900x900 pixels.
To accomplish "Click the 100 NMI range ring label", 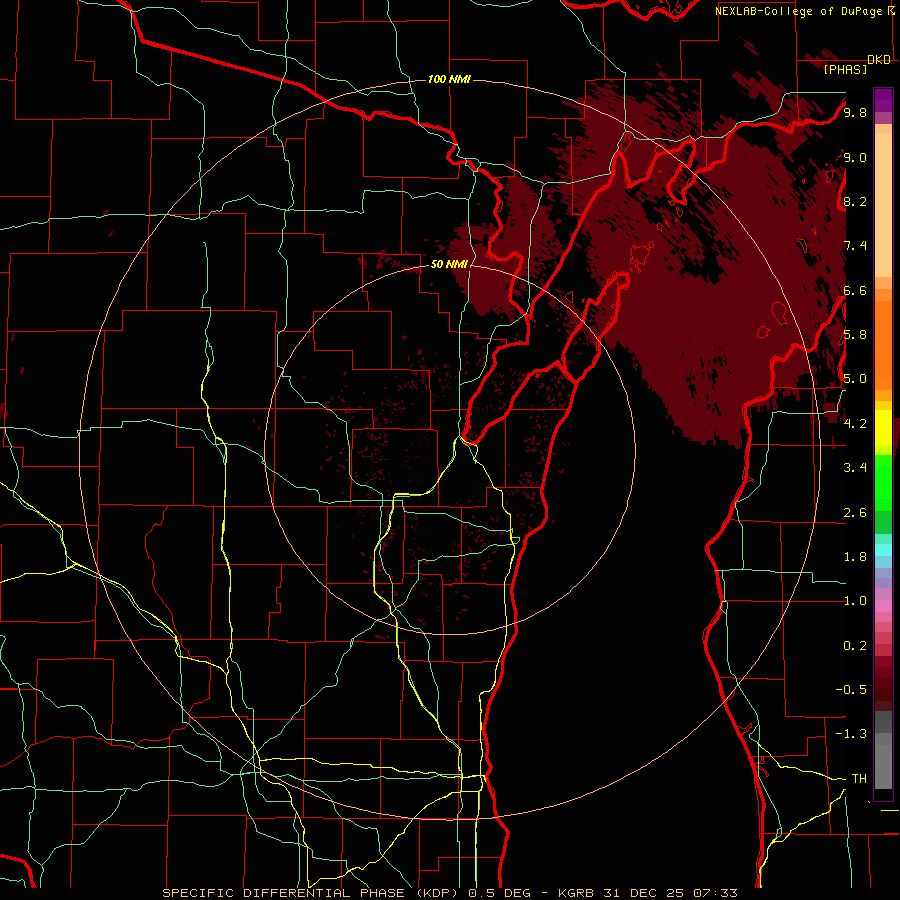I will click(449, 79).
